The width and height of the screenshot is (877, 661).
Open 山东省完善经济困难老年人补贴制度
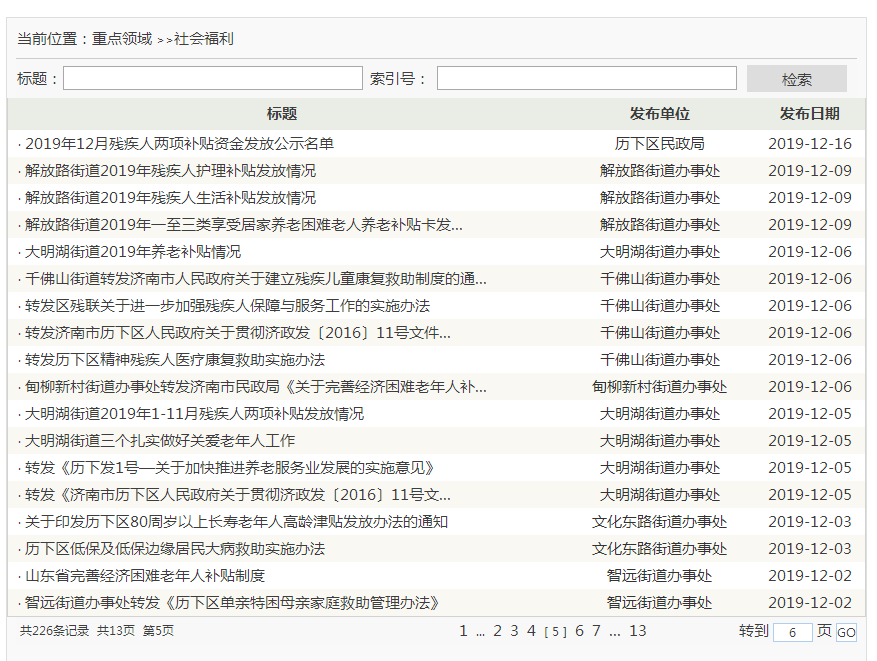point(144,575)
